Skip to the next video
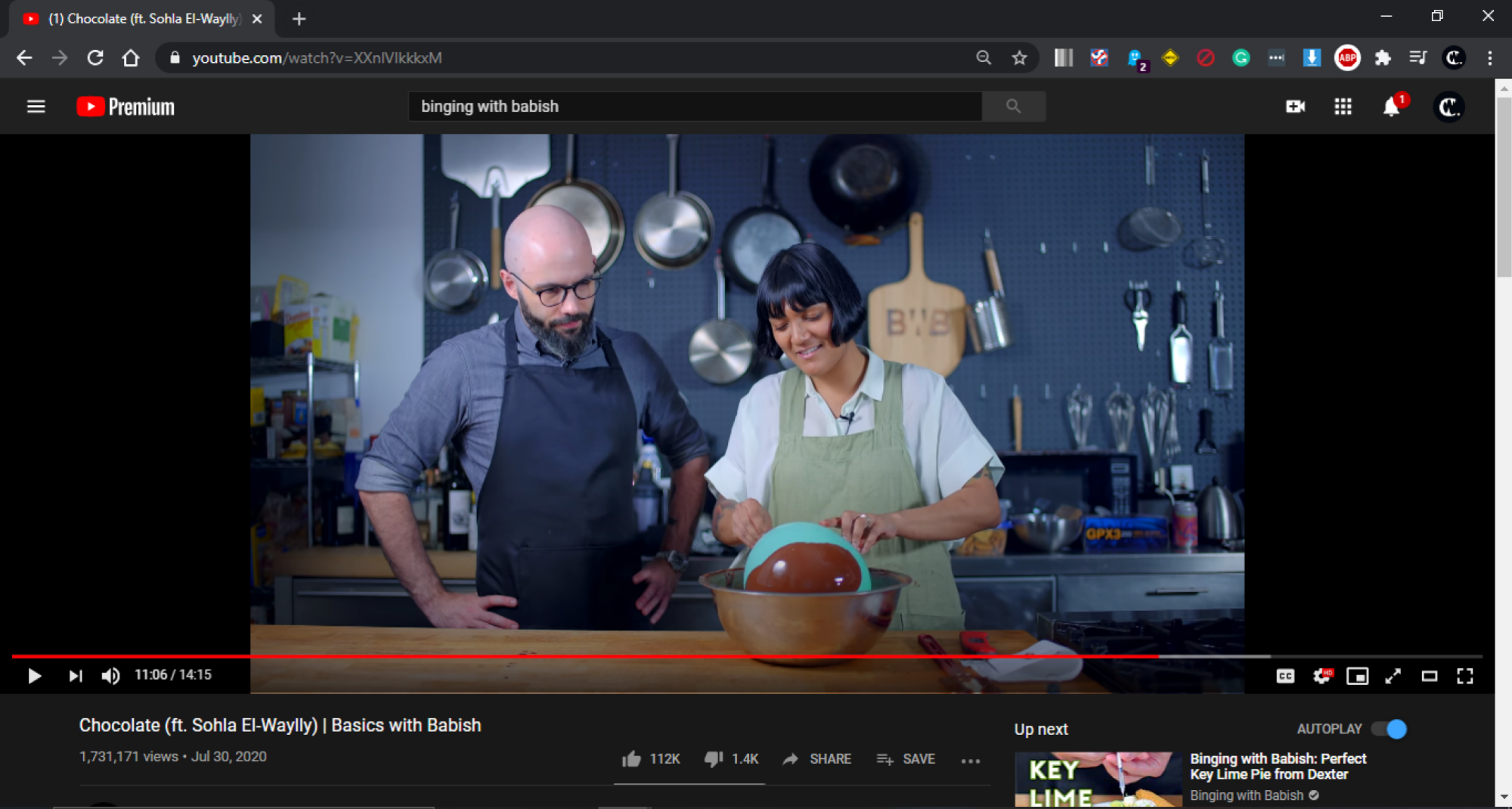The image size is (1512, 809). [x=75, y=675]
